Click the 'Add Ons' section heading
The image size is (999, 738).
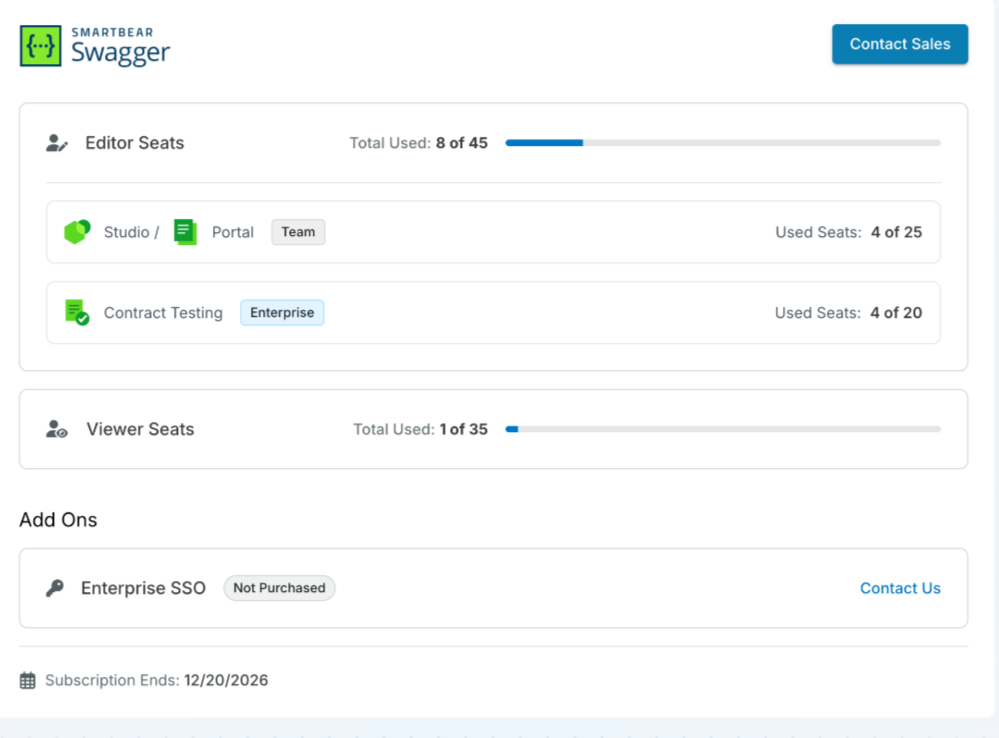(58, 519)
